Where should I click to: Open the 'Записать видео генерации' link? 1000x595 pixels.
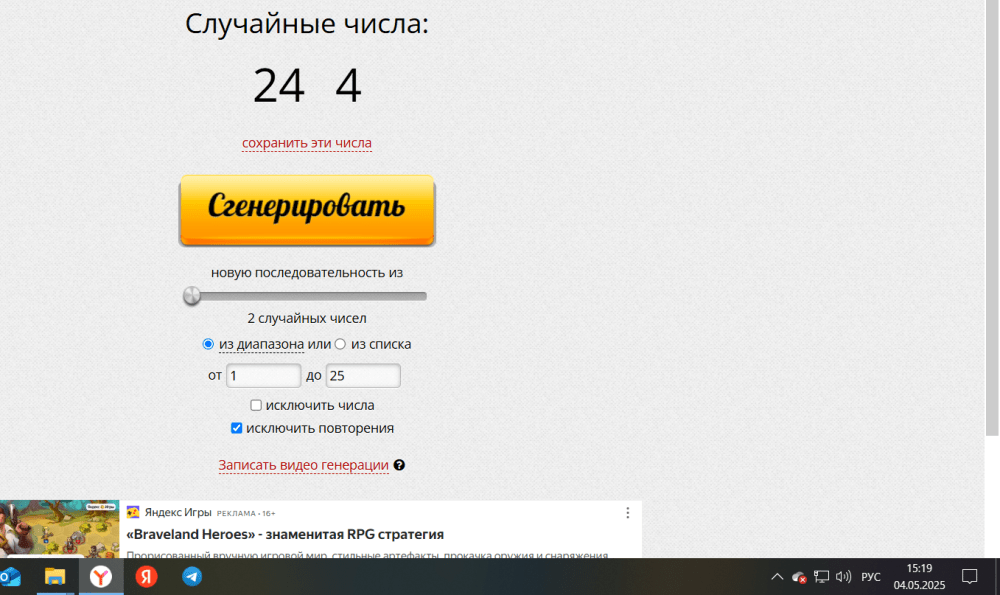[x=303, y=465]
